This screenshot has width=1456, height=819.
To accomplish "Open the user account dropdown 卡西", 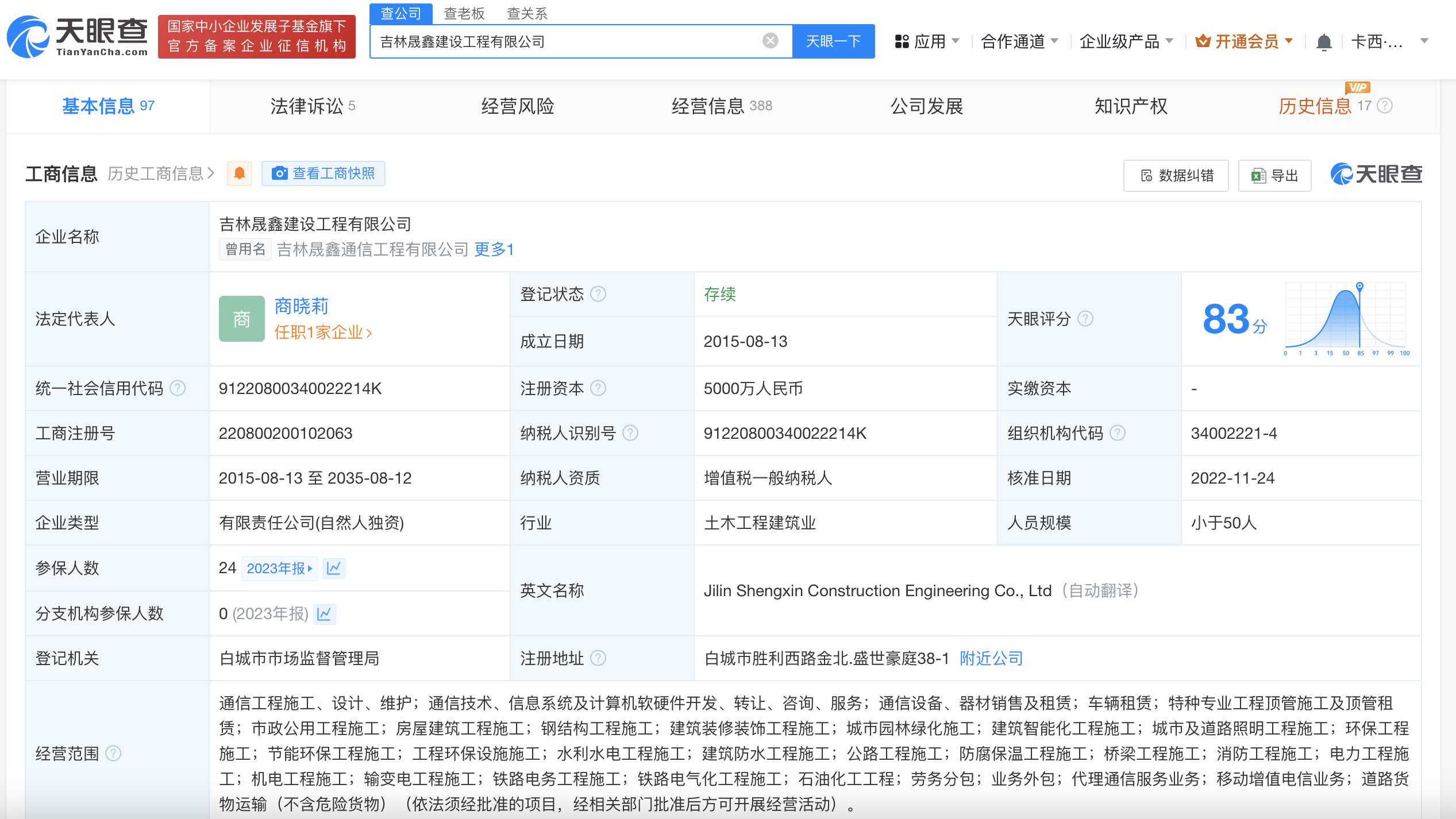I will coord(1389,41).
